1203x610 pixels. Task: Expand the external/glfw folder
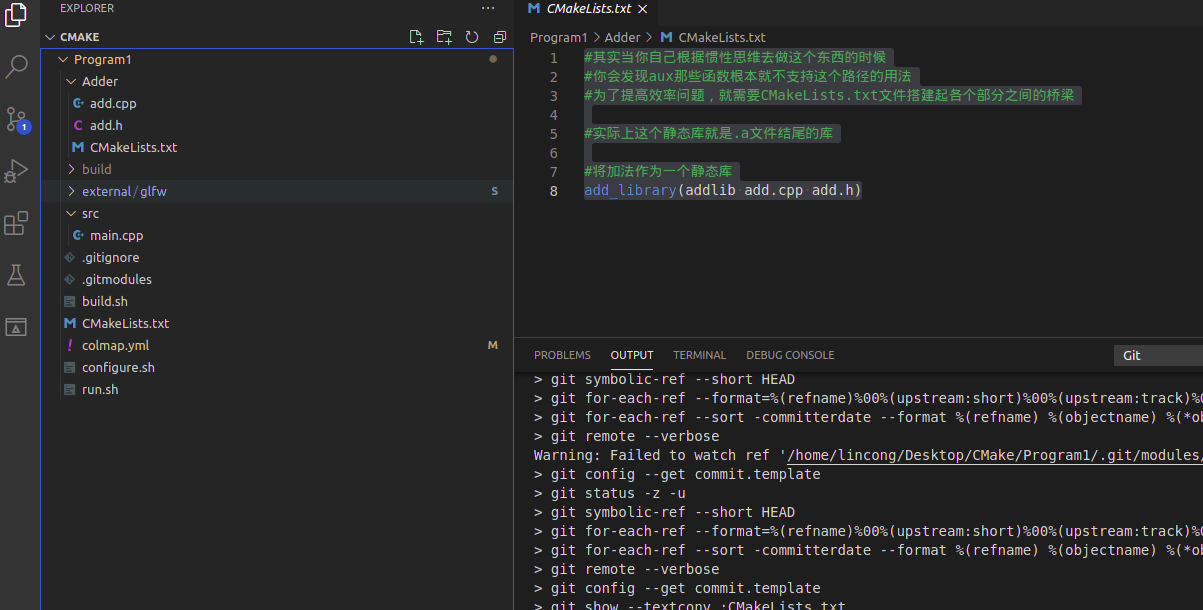tap(72, 191)
